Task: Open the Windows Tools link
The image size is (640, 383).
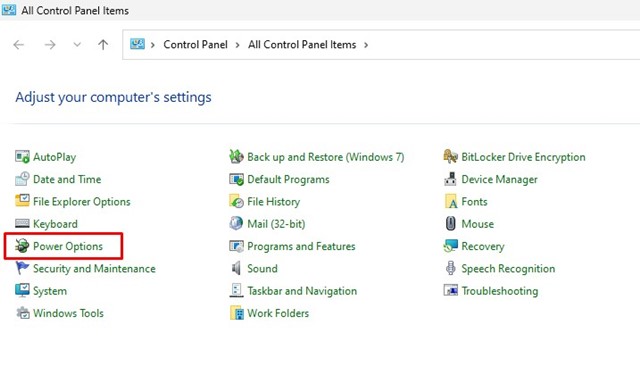Action: pos(68,313)
